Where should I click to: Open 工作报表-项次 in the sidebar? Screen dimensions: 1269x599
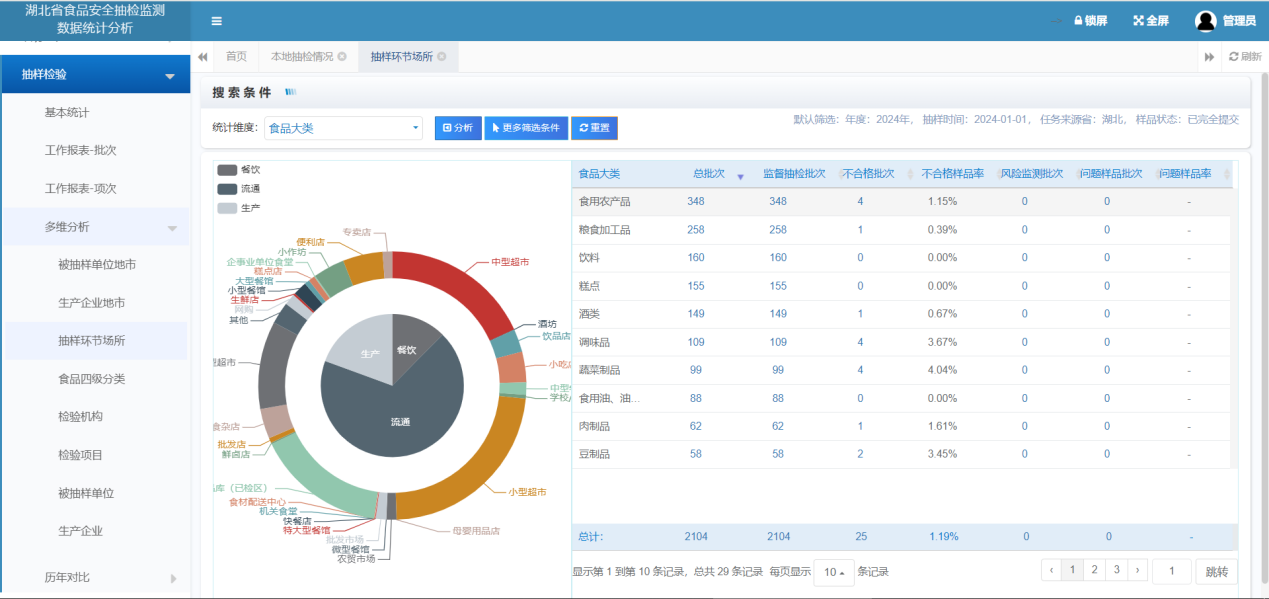81,189
